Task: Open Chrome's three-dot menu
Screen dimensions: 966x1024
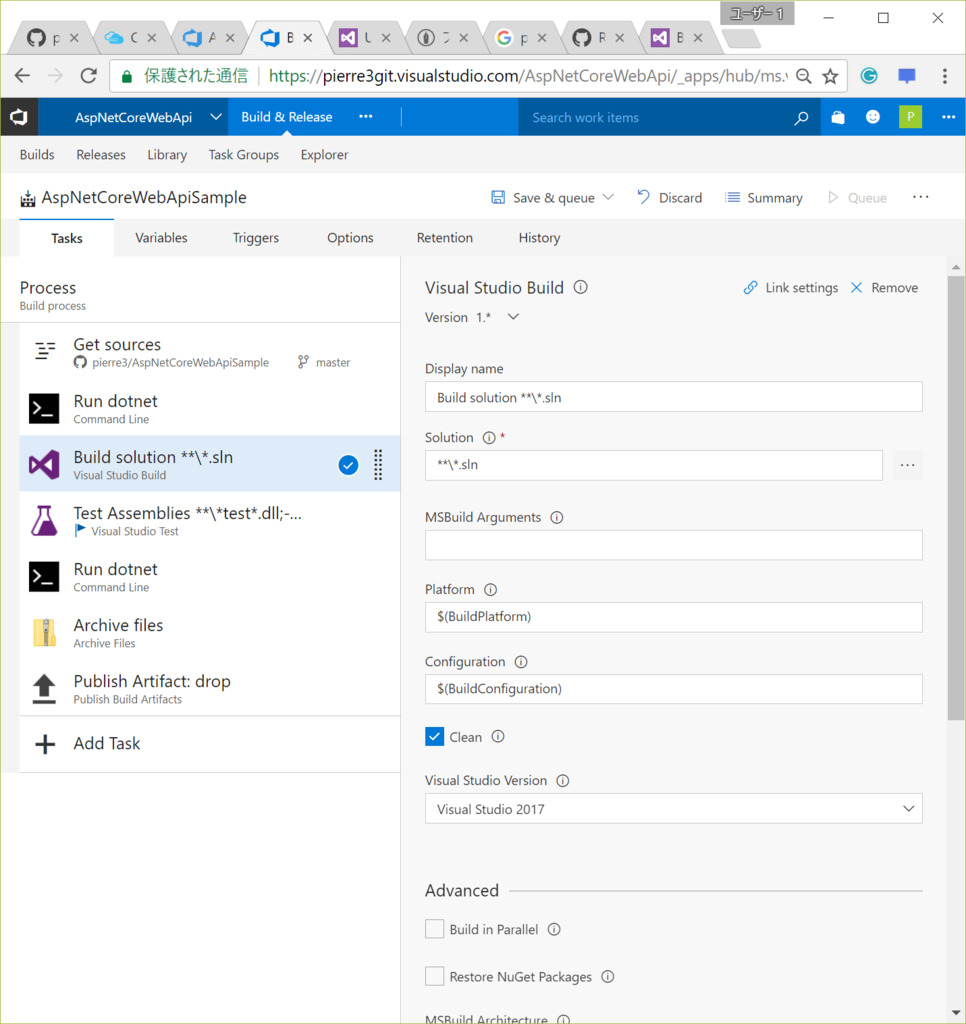Action: coord(944,76)
